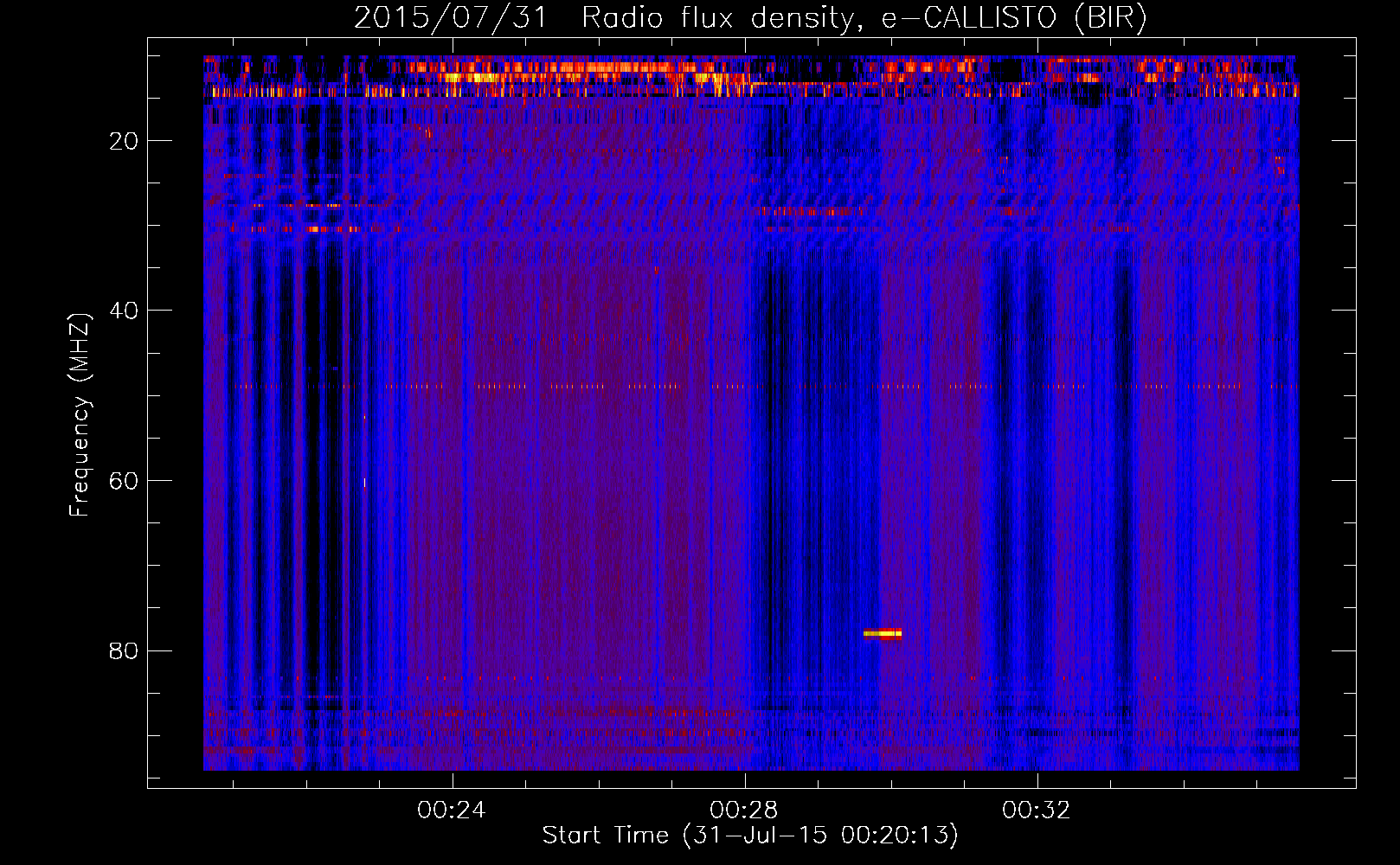Image resolution: width=1400 pixels, height=865 pixels.
Task: Click the 'Start Time (31-Jul-15 00:20:13)' label
Action: click(750, 836)
